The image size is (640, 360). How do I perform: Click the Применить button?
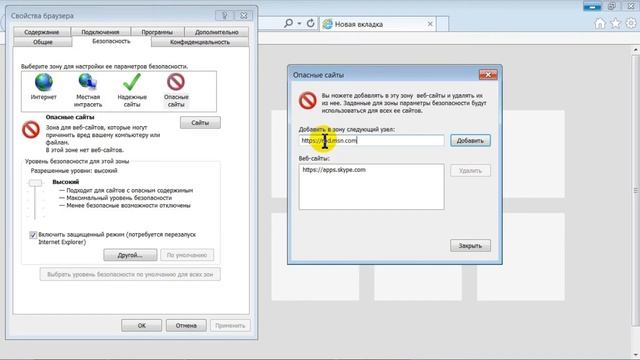click(230, 325)
